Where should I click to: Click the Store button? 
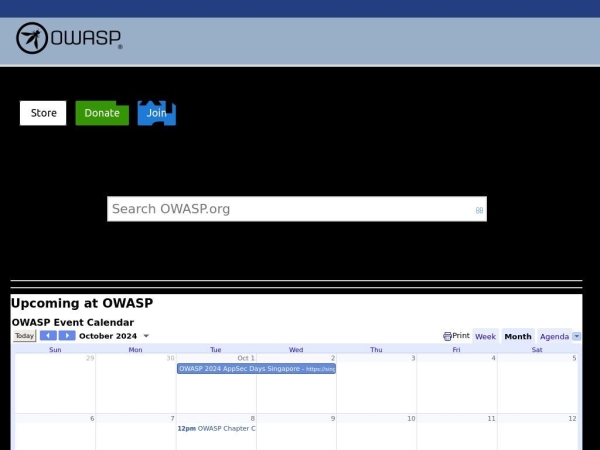pyautogui.click(x=43, y=113)
